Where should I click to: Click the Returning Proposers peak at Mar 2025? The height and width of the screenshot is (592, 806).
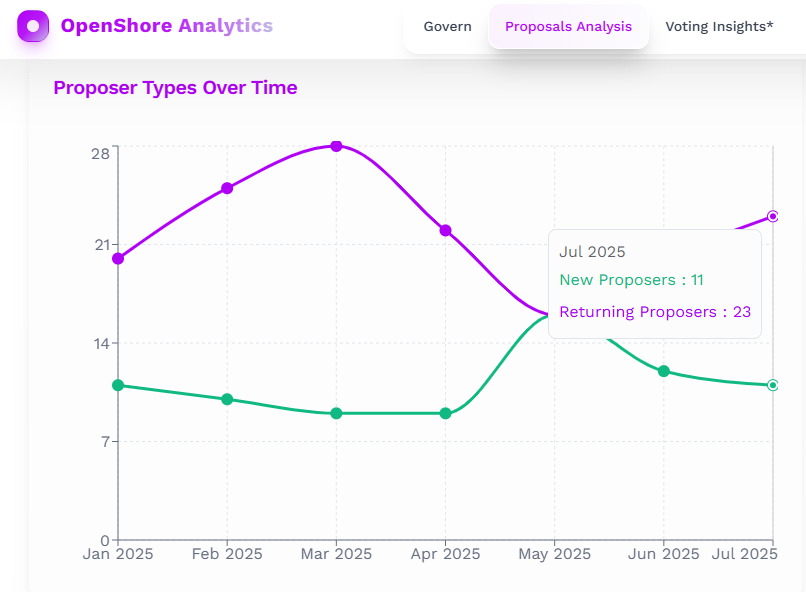tap(336, 146)
